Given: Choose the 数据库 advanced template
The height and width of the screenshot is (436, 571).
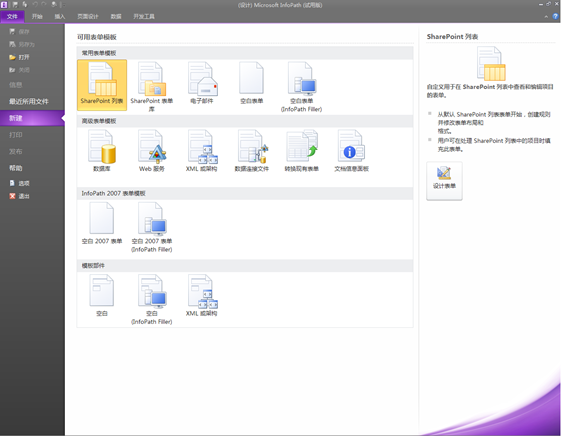Looking at the screenshot, I should [x=102, y=151].
